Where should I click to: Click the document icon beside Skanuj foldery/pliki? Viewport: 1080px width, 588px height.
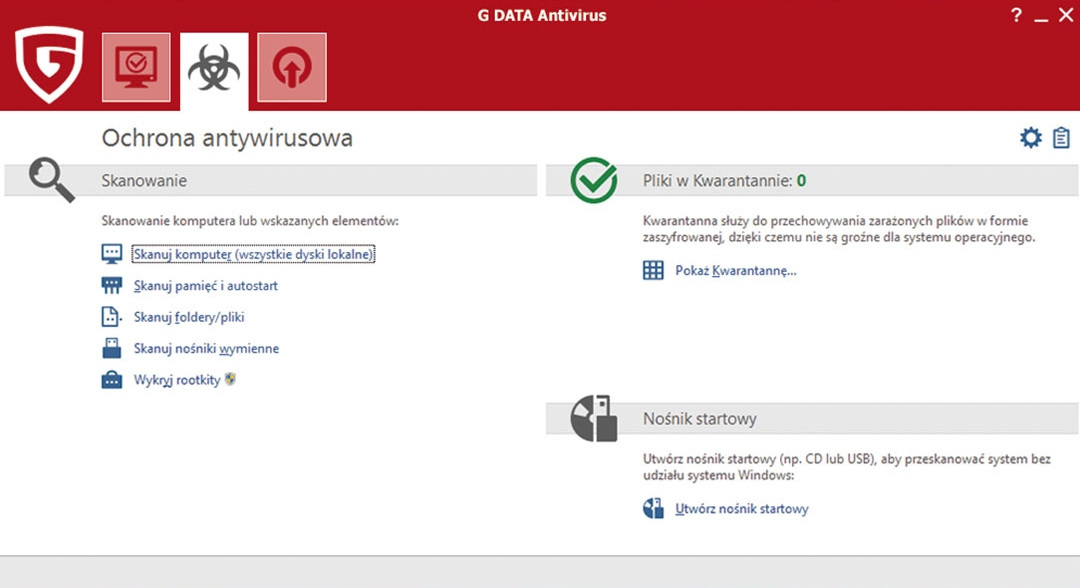pos(112,316)
